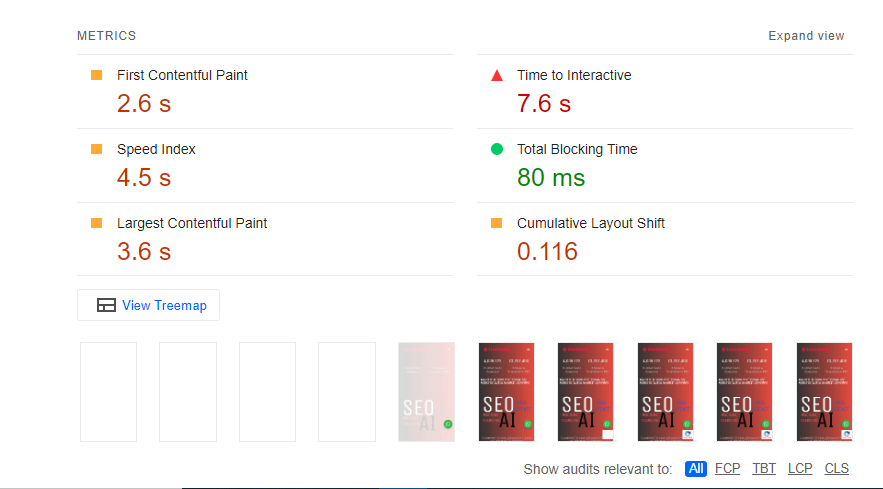Click the METRICS section heading
The image size is (883, 489).
tap(106, 35)
